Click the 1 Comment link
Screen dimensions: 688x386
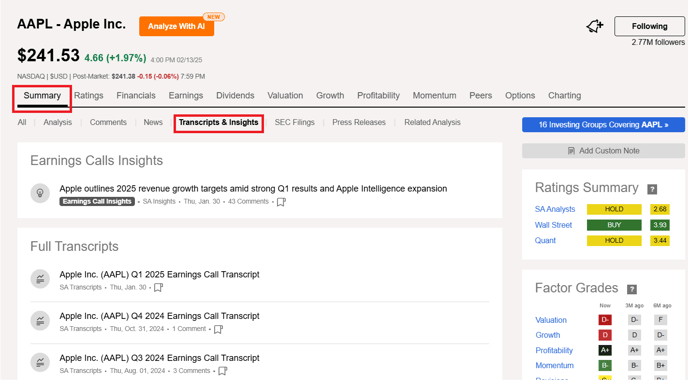click(x=189, y=329)
